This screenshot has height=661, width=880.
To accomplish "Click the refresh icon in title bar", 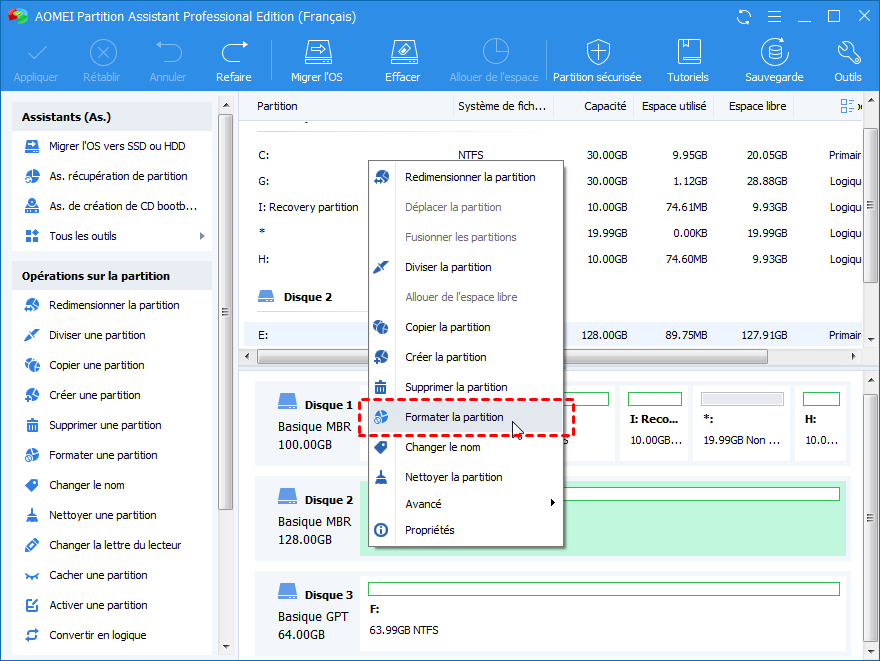I will pyautogui.click(x=743, y=17).
